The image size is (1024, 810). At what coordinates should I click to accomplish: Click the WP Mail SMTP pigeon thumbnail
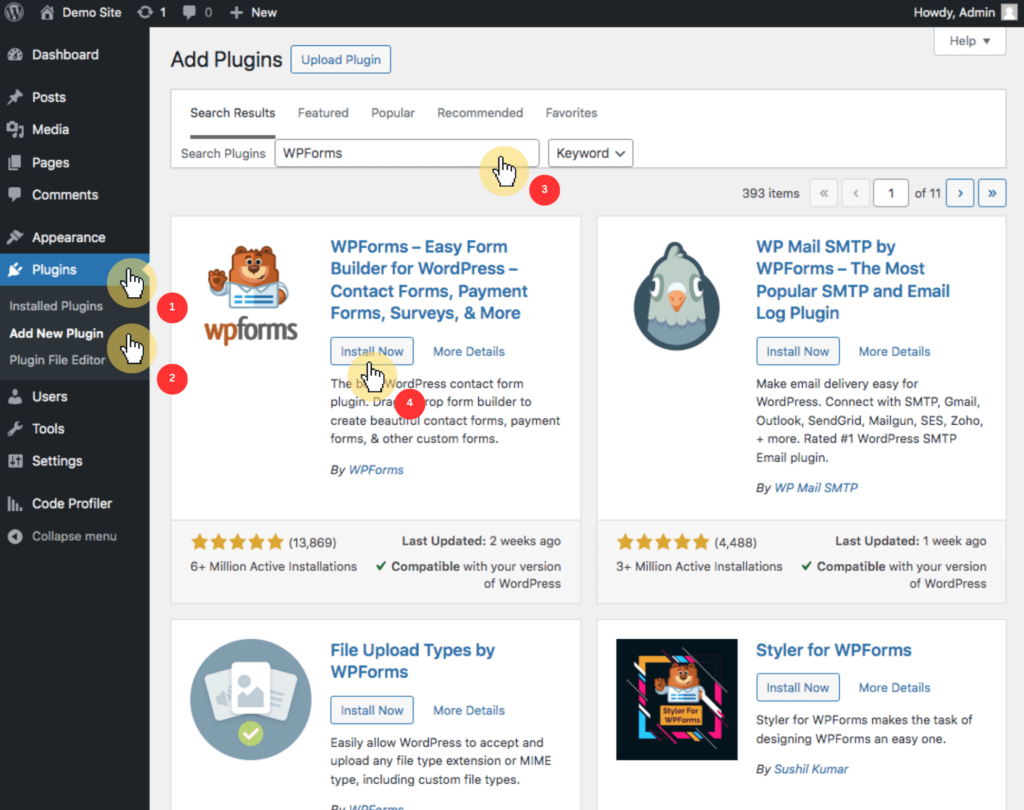pyautogui.click(x=677, y=296)
